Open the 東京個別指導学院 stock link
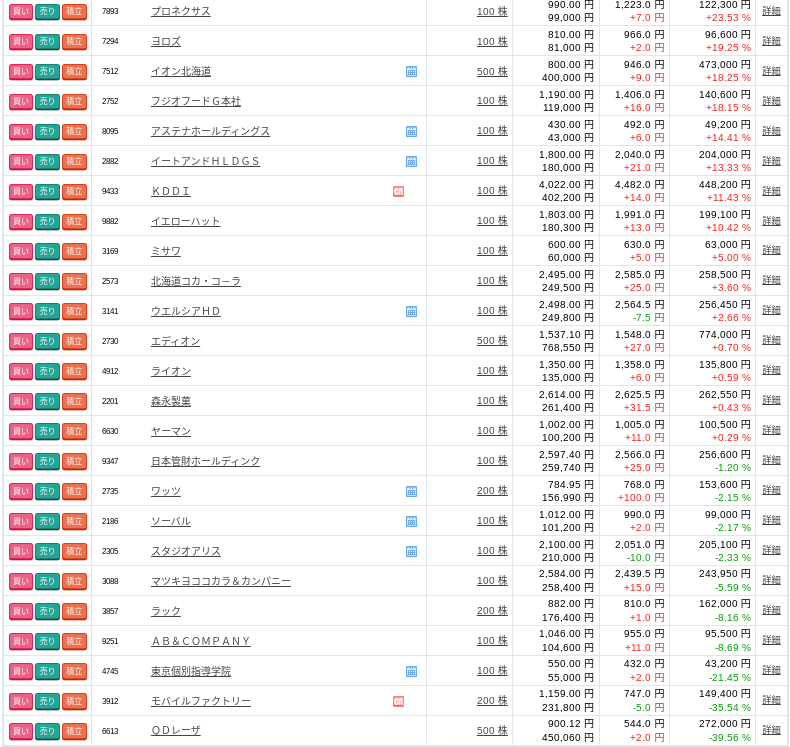Viewport: 790px width, 747px height. [x=191, y=671]
